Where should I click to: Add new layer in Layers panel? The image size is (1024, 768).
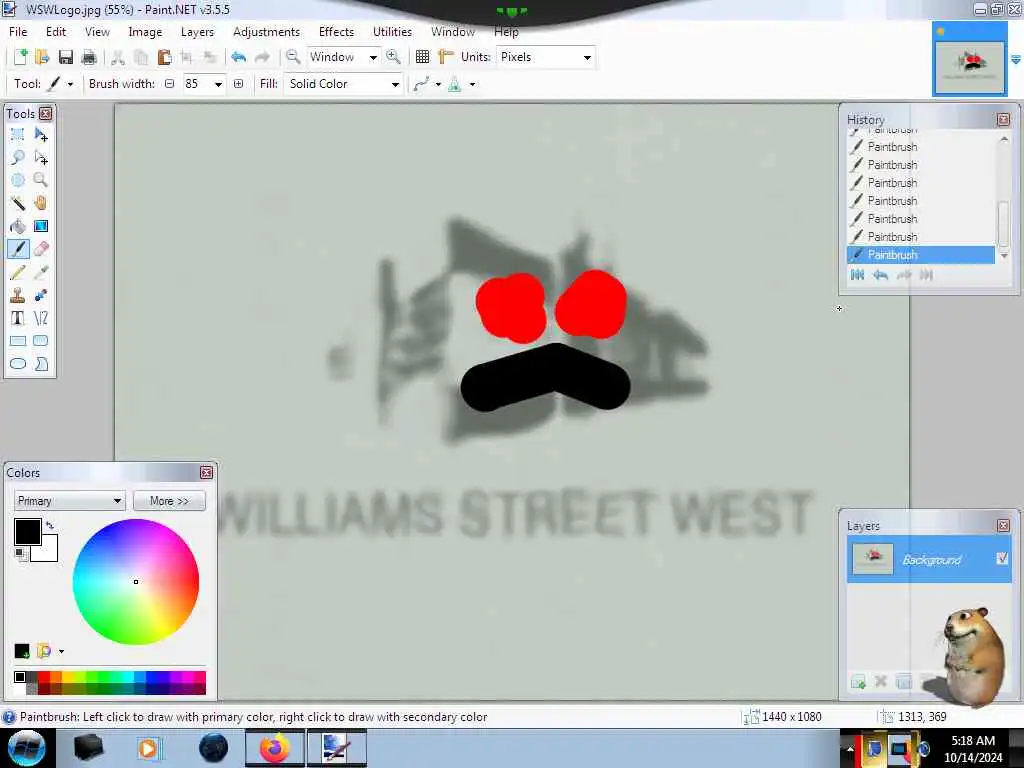click(858, 682)
